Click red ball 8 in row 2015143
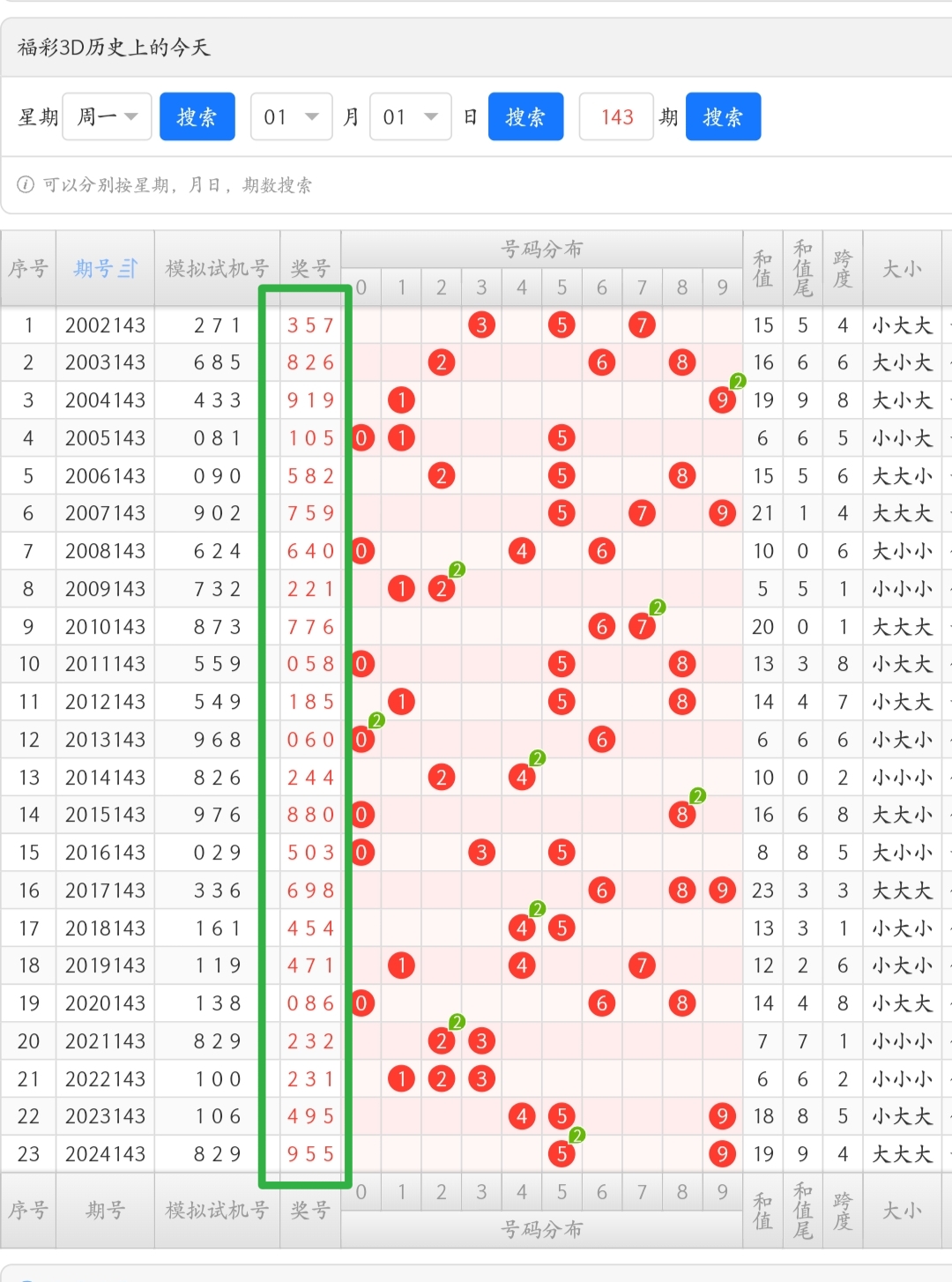This screenshot has width=952, height=1282. (682, 815)
